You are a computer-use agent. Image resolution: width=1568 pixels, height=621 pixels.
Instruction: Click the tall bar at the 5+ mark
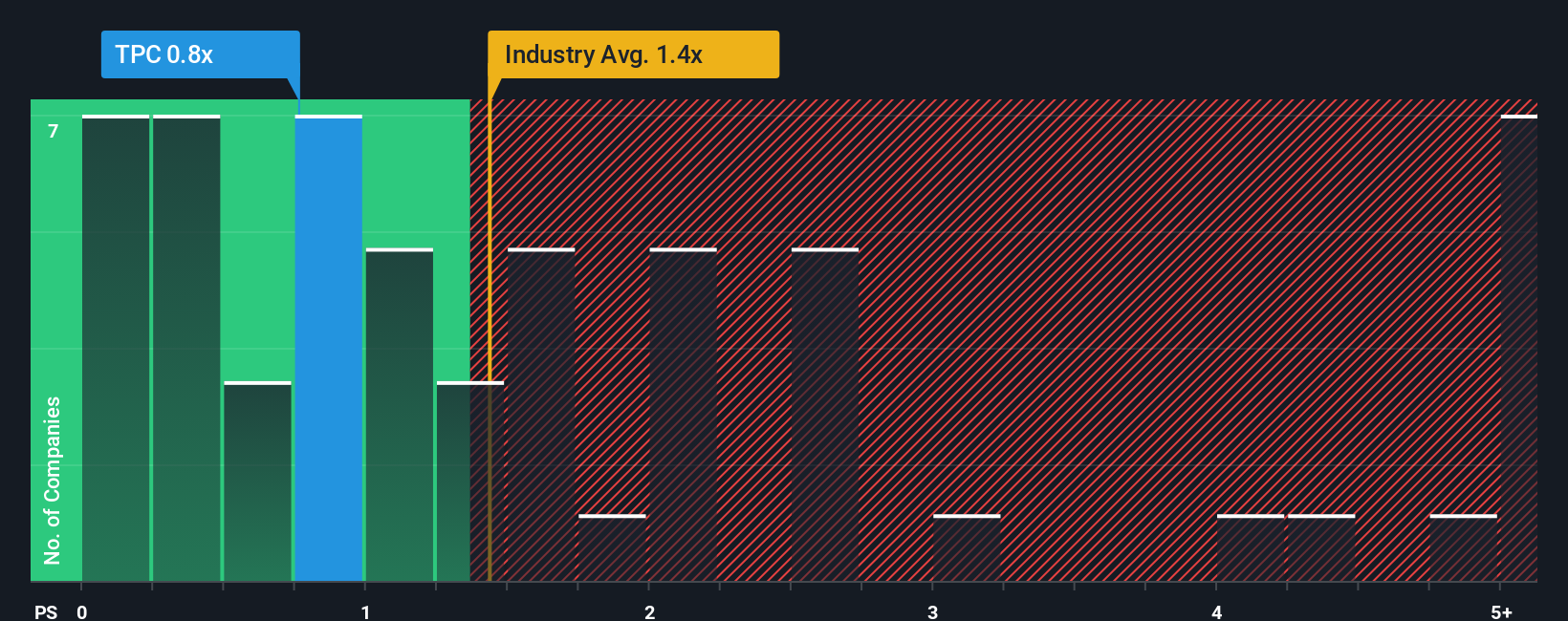coord(1518,348)
